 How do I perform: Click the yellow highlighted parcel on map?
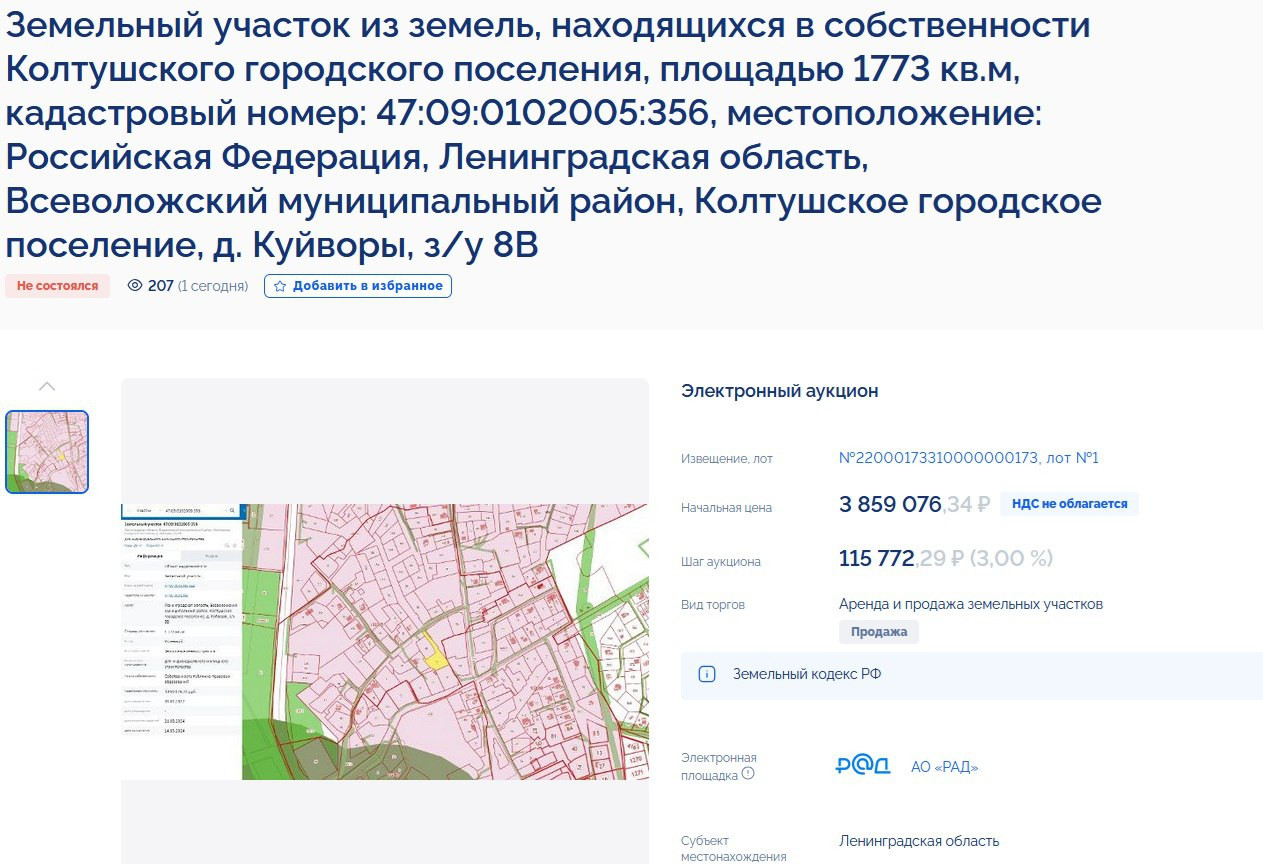(x=435, y=658)
